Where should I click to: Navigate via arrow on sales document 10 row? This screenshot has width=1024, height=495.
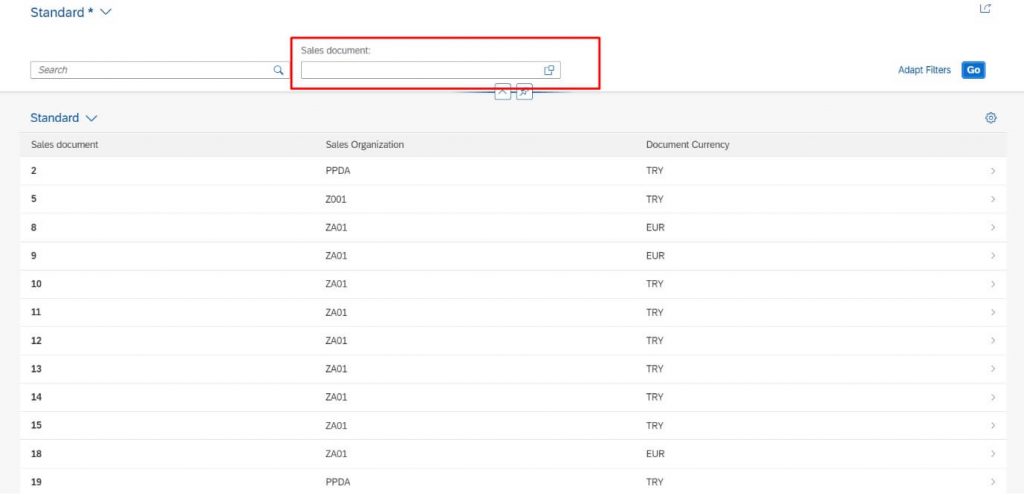(x=993, y=284)
